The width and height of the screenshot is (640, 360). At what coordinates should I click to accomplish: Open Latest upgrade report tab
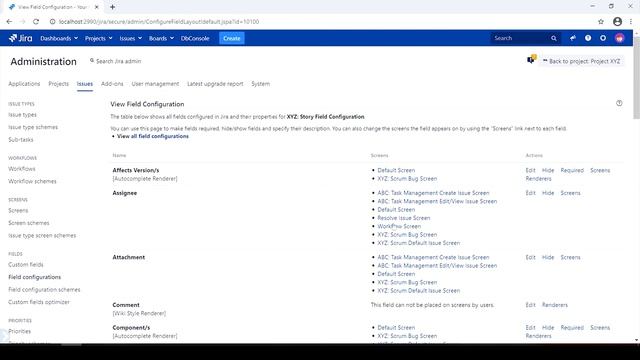point(215,84)
